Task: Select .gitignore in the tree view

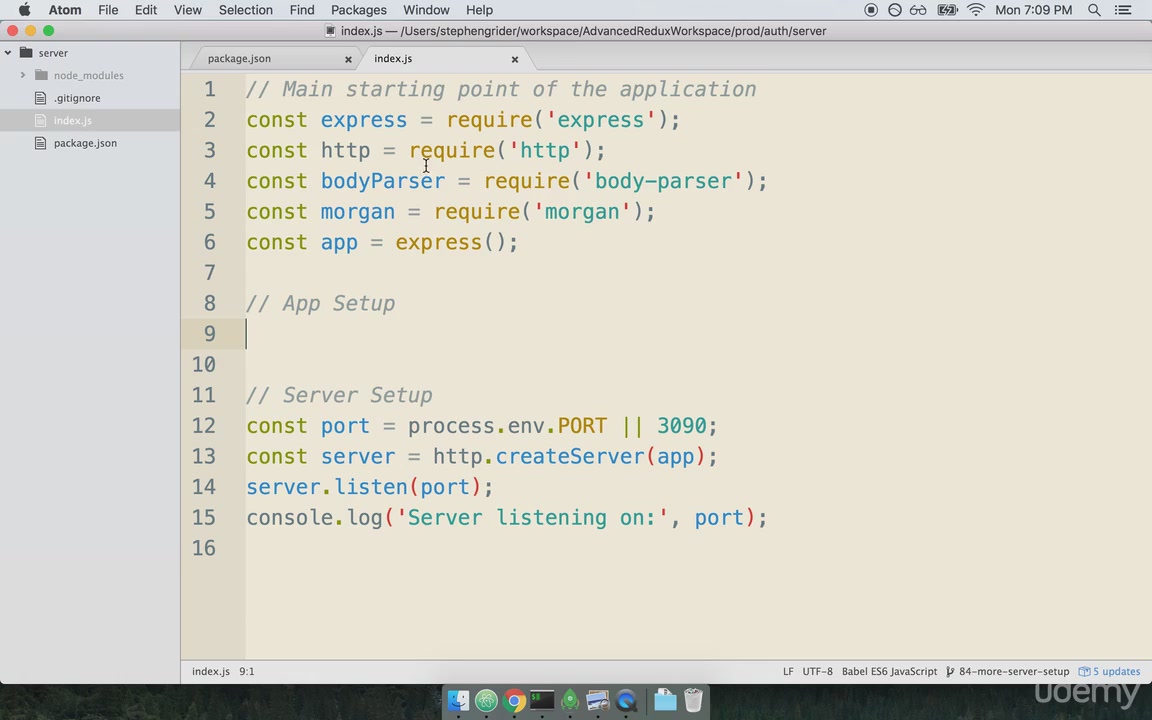Action: click(x=77, y=98)
